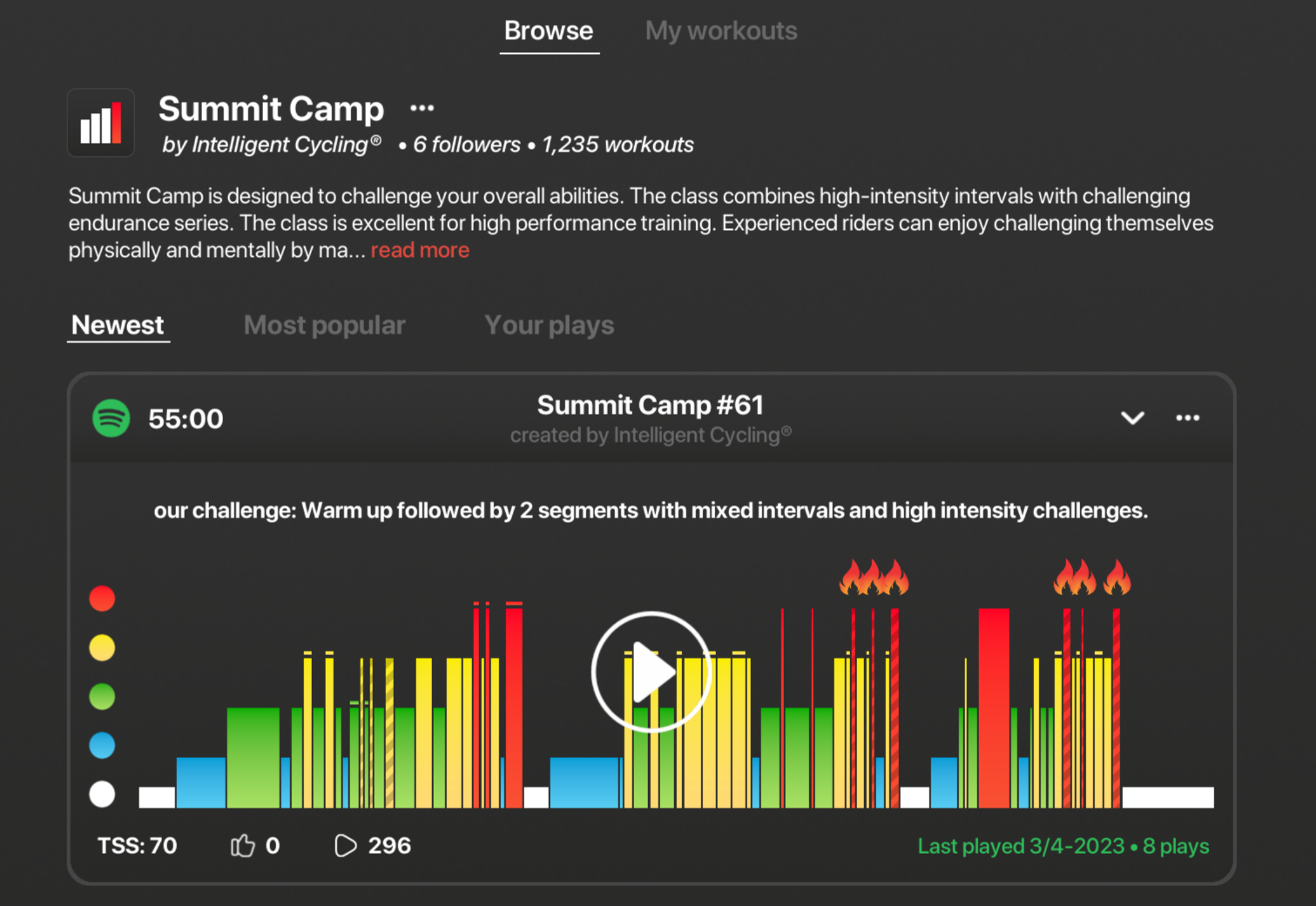Viewport: 1316px width, 906px height.
Task: Click the blue intensity zone dot
Action: (102, 746)
